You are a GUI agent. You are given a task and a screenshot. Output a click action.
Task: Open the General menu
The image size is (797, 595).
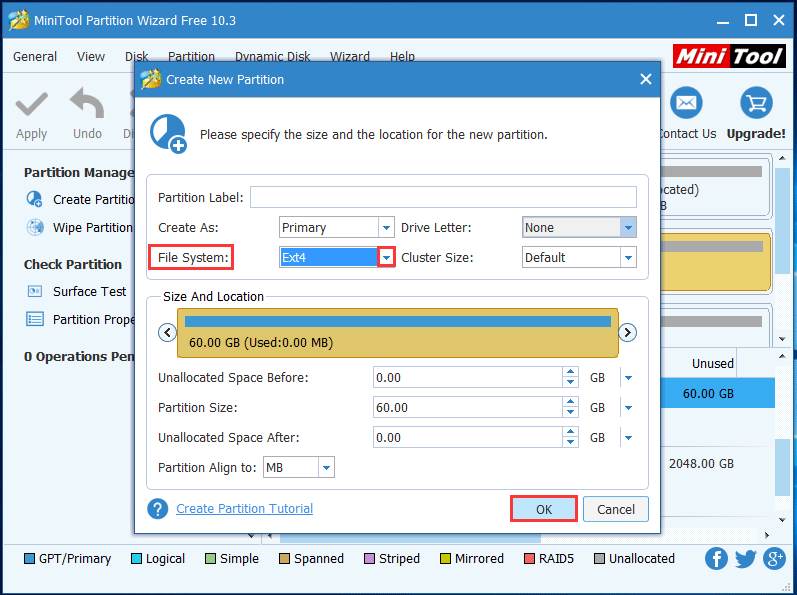35,56
